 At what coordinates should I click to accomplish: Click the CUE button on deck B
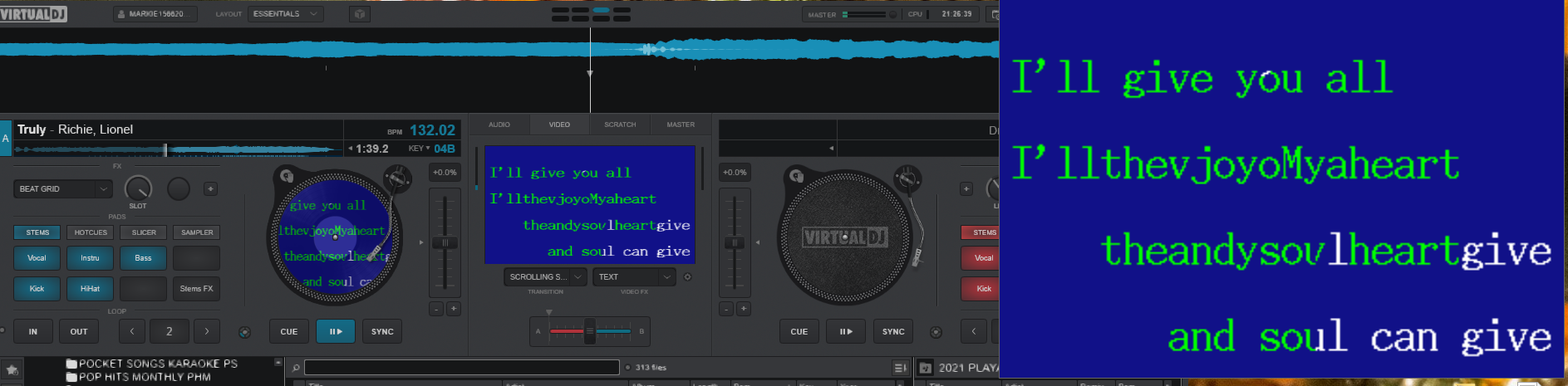(x=799, y=331)
